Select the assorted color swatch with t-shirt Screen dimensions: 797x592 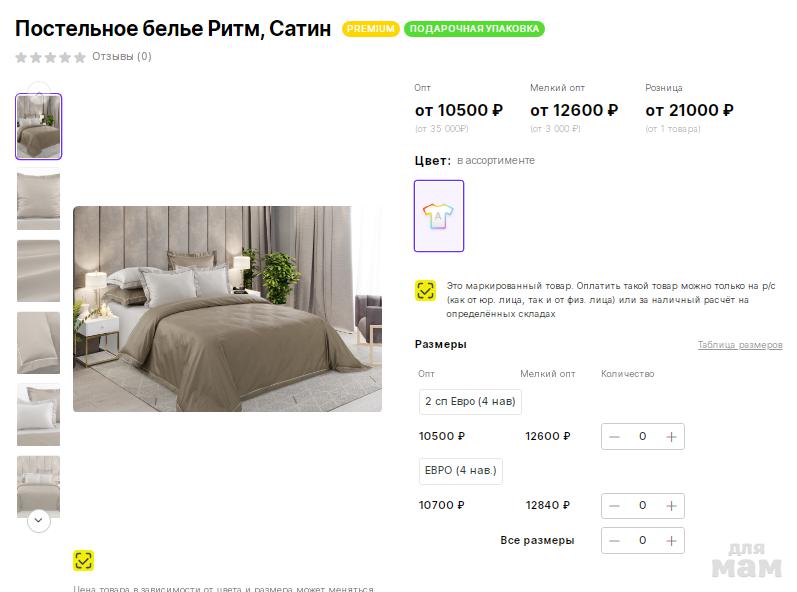[439, 216]
